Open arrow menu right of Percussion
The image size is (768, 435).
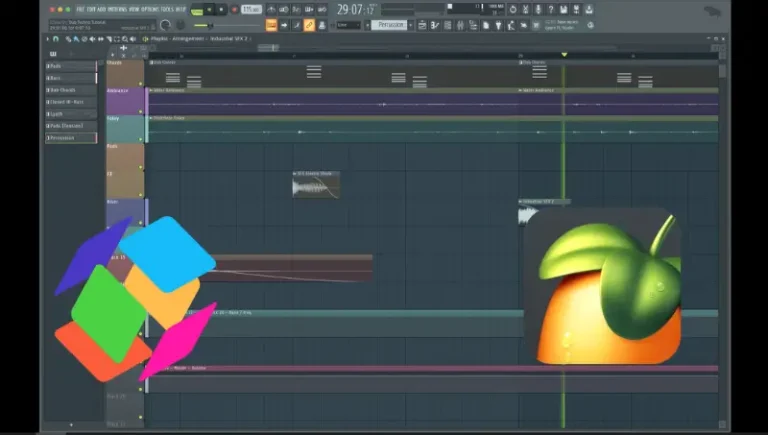(410, 25)
